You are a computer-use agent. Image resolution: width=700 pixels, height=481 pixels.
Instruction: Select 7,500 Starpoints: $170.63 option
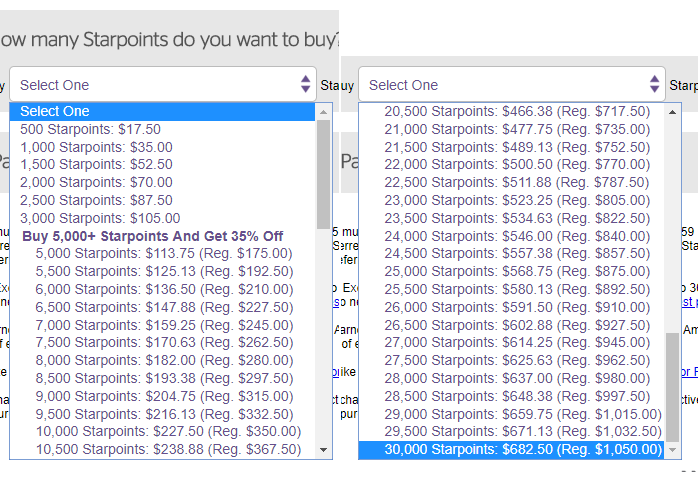[x=162, y=342]
